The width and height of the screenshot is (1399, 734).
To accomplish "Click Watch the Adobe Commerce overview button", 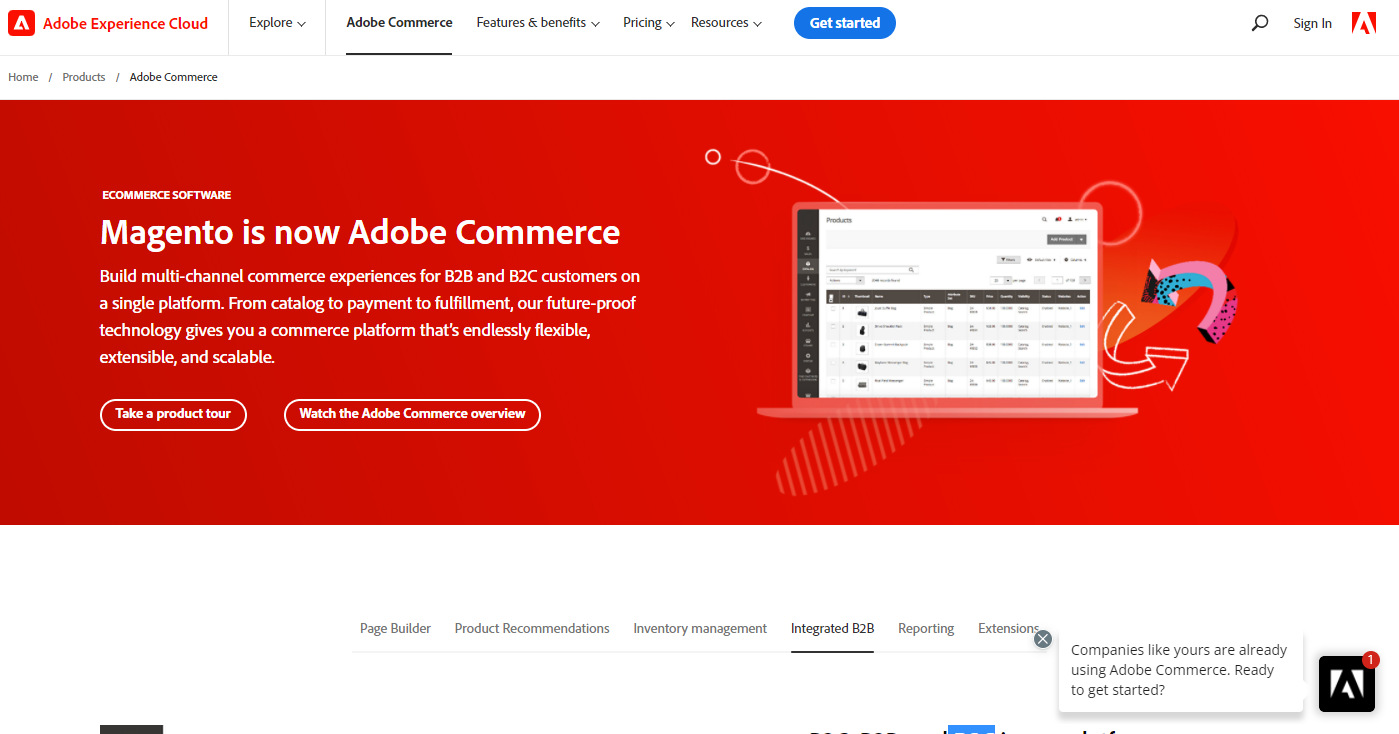I will point(412,414).
